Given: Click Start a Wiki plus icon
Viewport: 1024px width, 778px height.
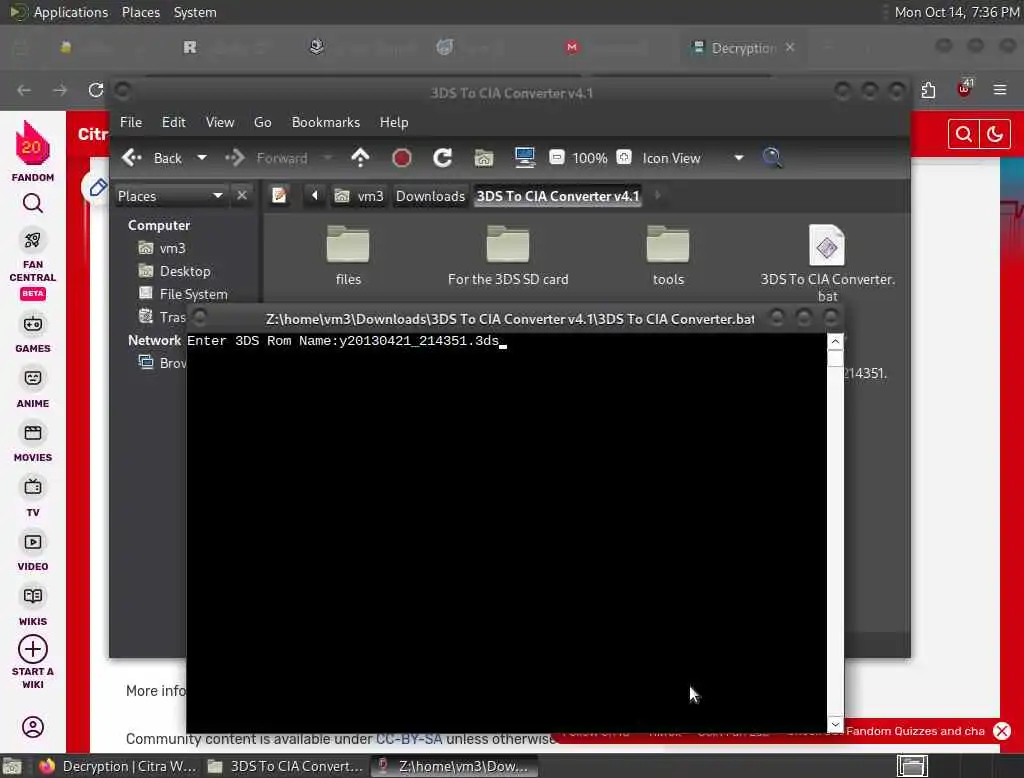Looking at the screenshot, I should click(33, 649).
